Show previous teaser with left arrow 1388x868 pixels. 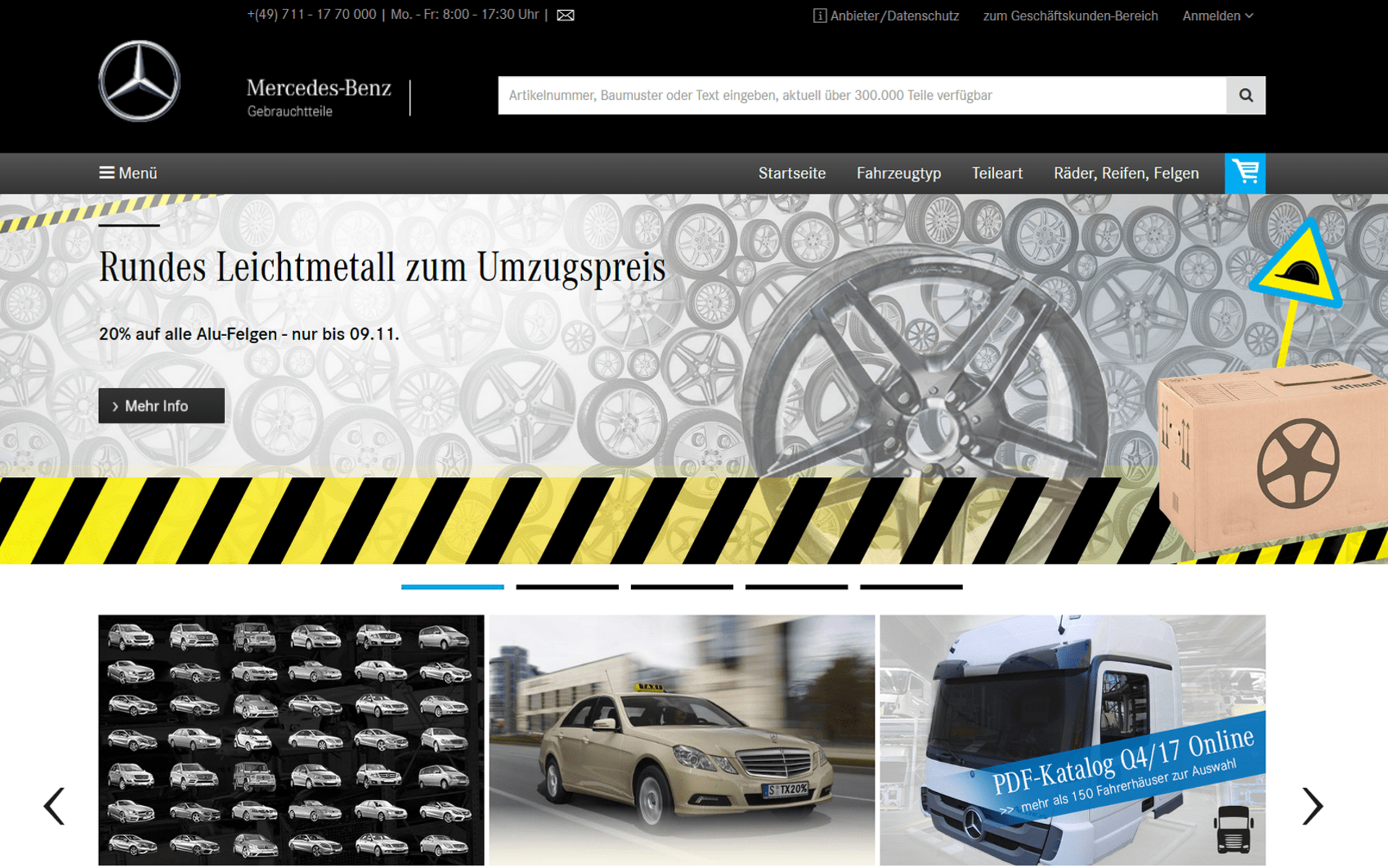tap(55, 806)
